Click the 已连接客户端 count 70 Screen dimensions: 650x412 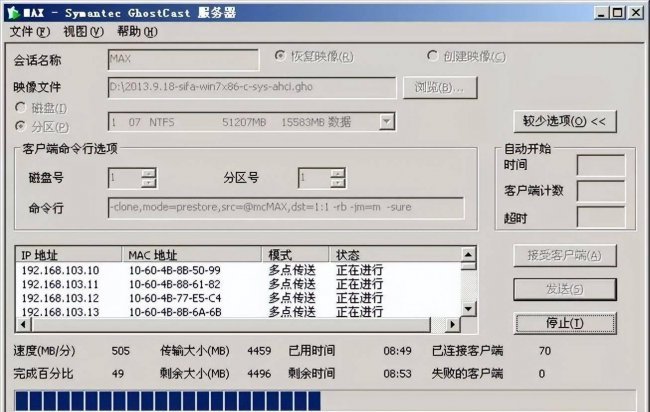pos(545,351)
